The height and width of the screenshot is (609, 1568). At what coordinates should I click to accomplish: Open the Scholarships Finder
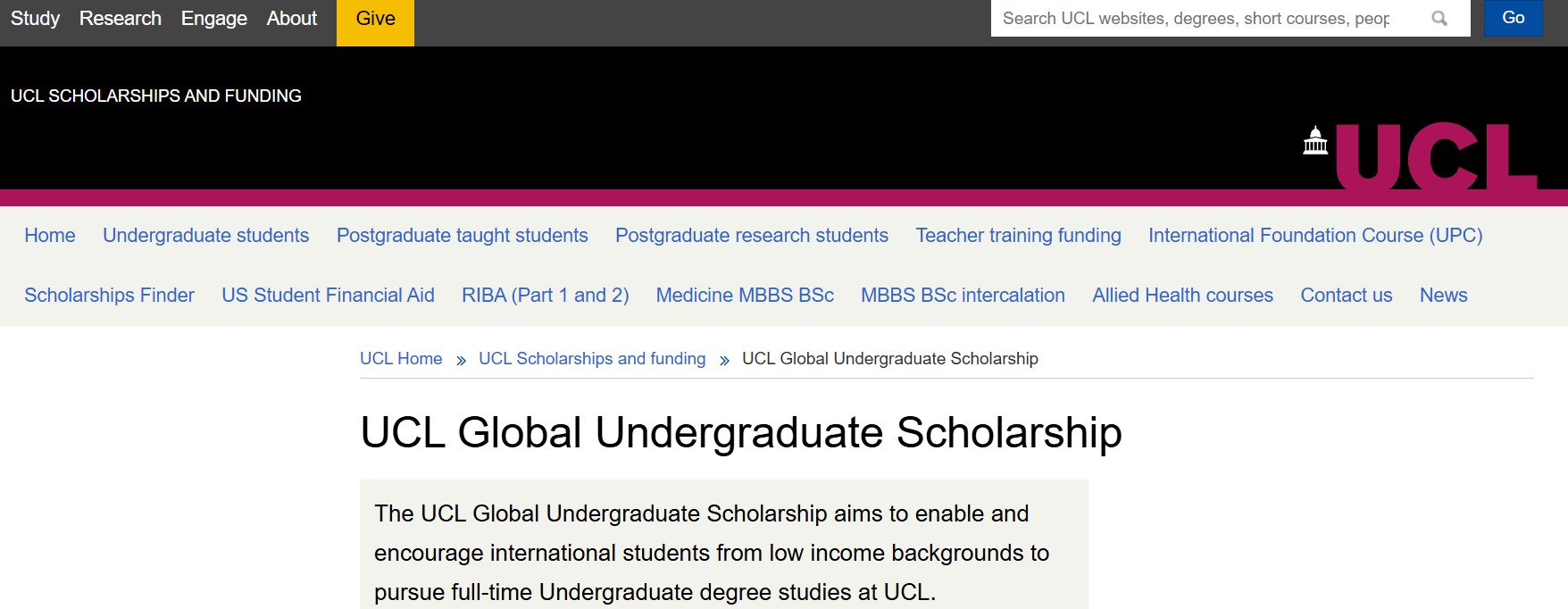point(109,296)
